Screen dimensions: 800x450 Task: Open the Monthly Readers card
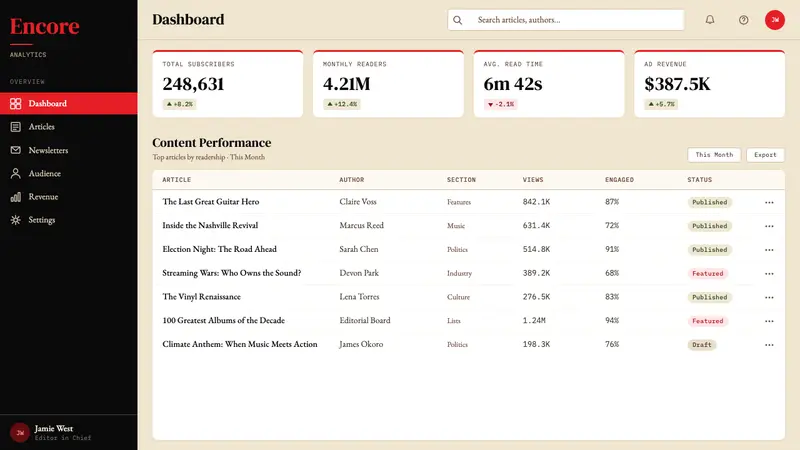pos(388,84)
